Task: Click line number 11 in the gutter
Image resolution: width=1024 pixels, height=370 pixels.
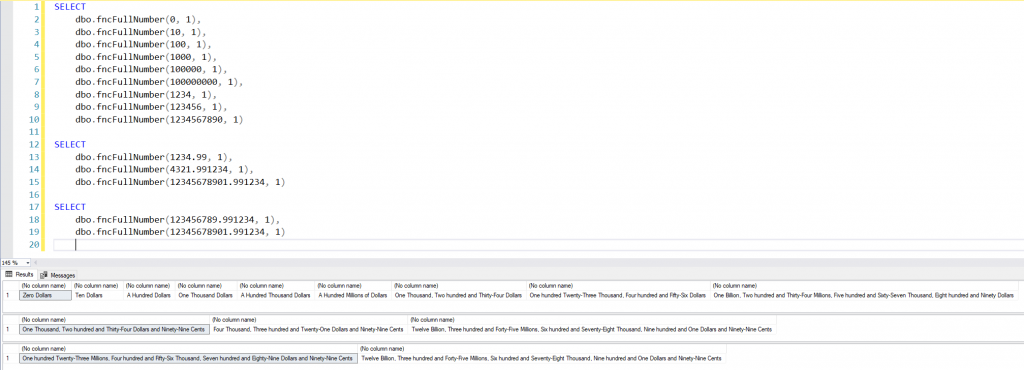Action: coord(34,132)
